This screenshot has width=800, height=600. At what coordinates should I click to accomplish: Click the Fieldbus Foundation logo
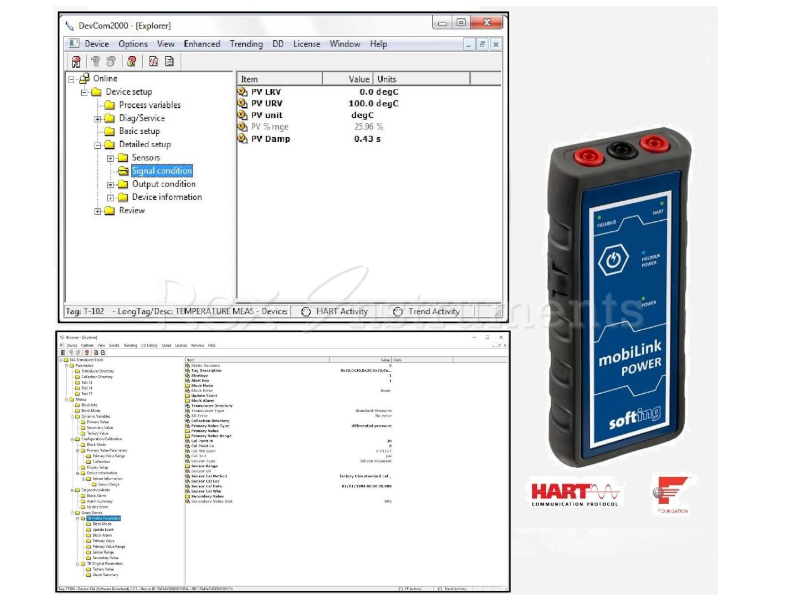point(671,494)
